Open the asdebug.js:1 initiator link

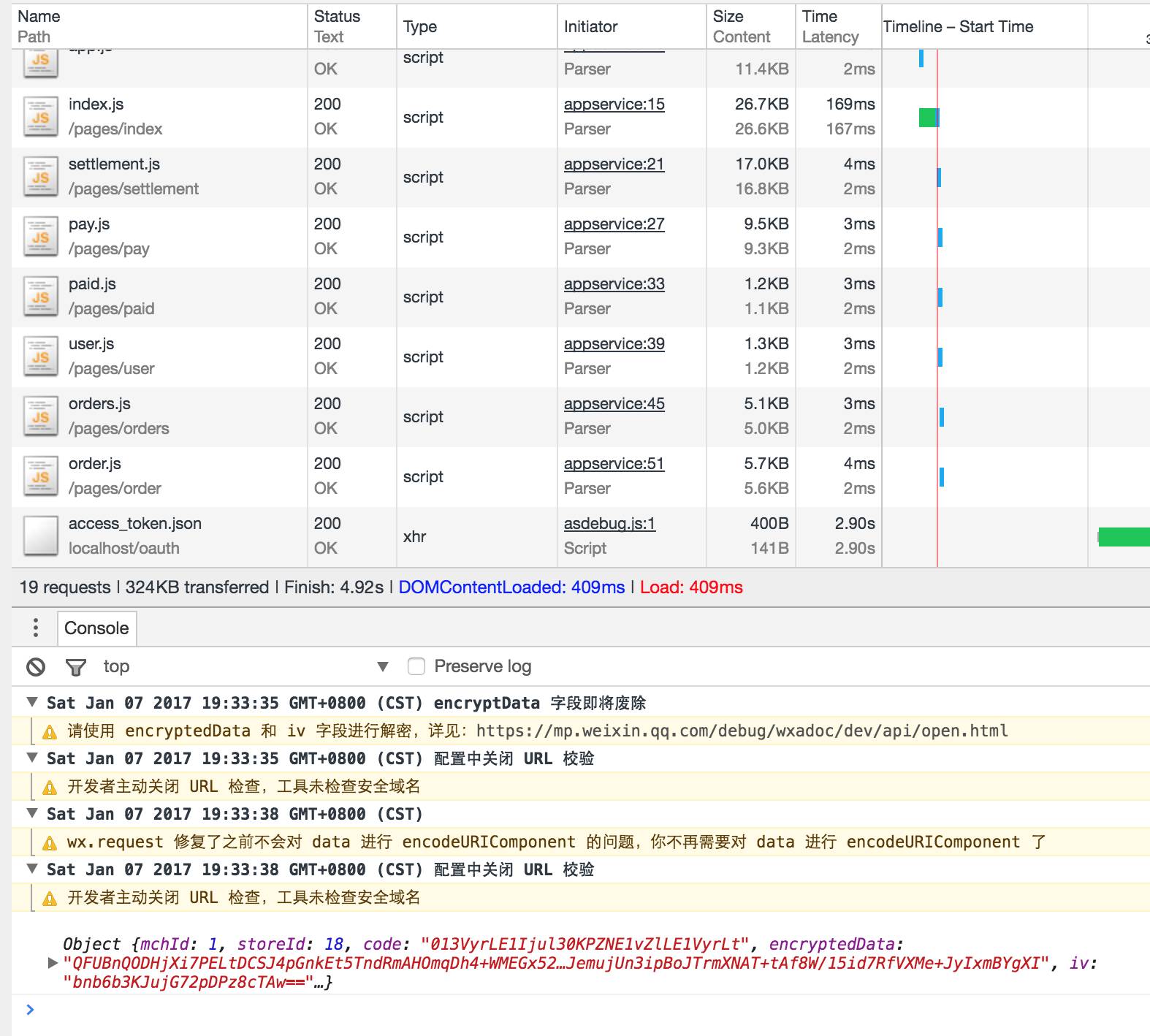(609, 524)
